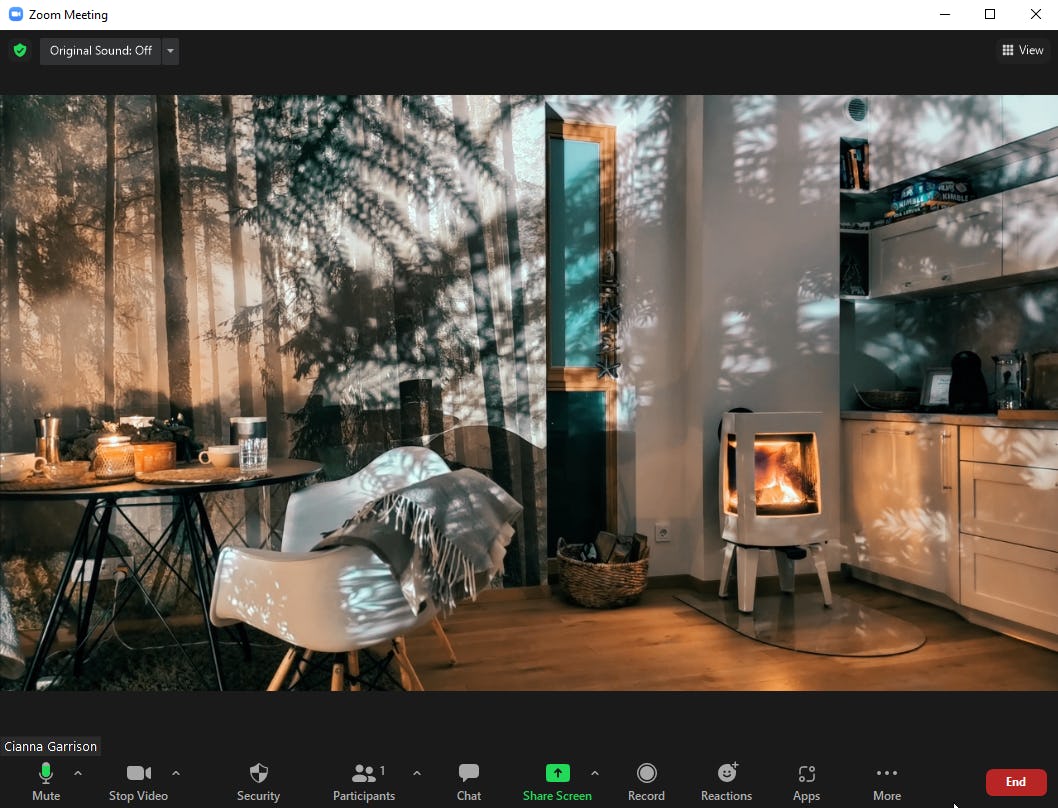1058x808 pixels.
Task: Start recording the meeting
Action: point(646,774)
